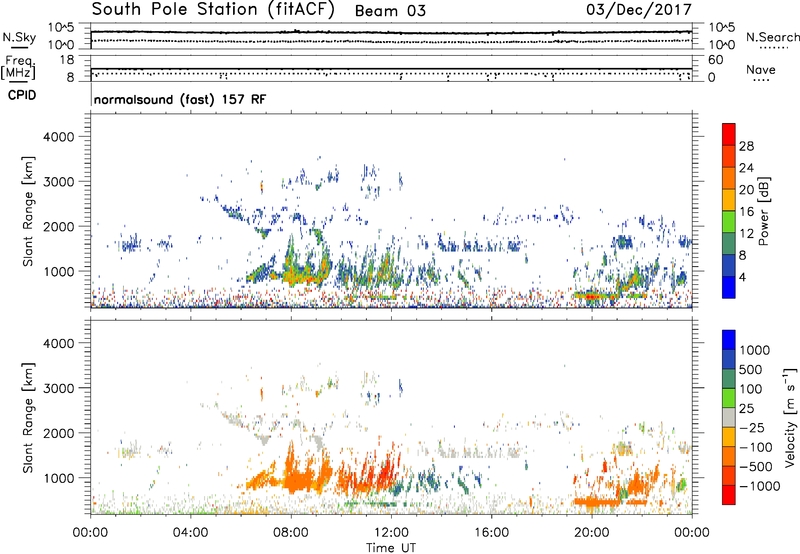Click the "20" value on the Power colorbar
800x554 pixels.
click(746, 190)
